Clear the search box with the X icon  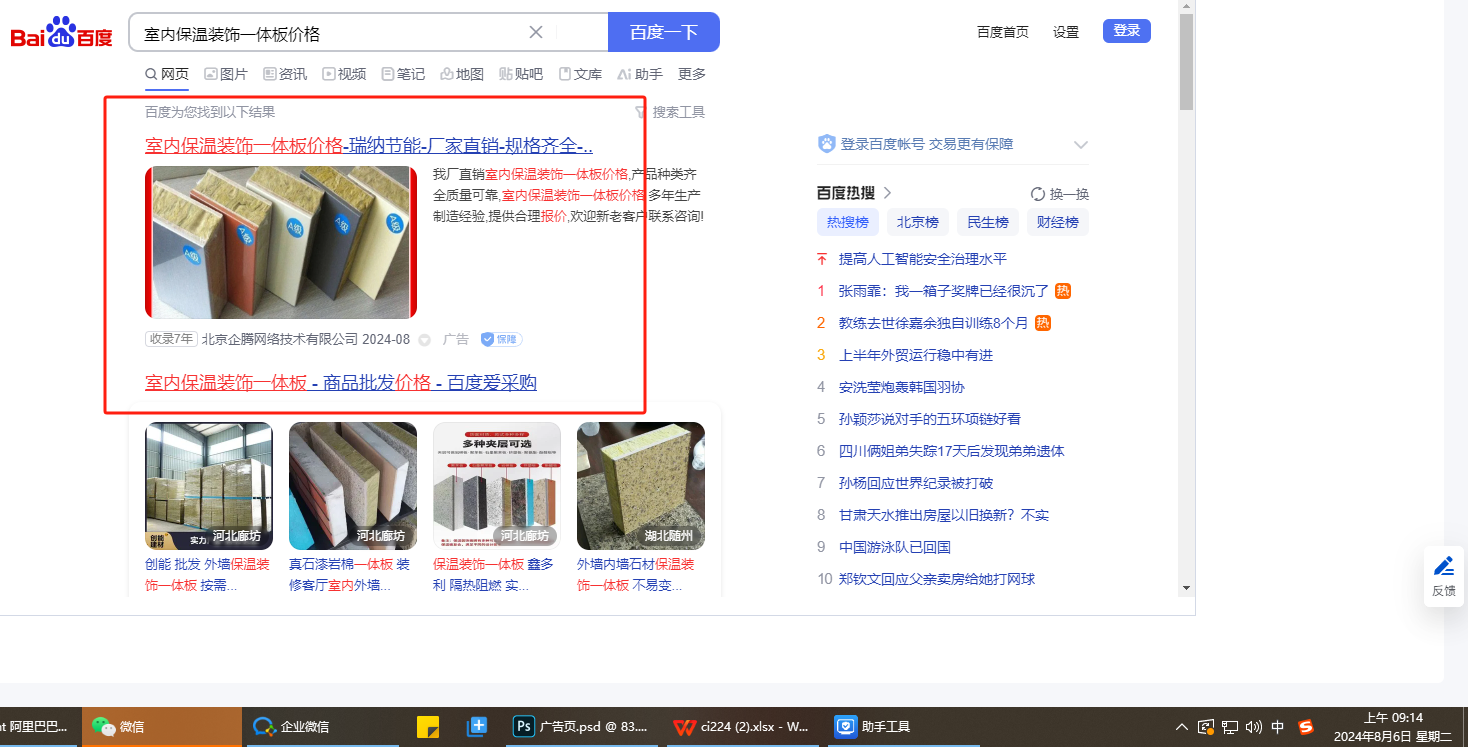(536, 32)
